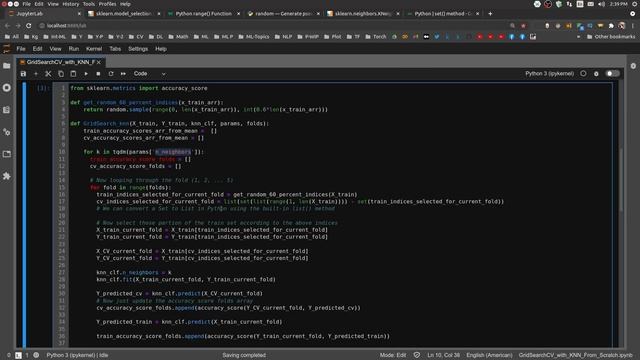Switch kernel via Python 3 (ipykernel) label

[x=549, y=73]
